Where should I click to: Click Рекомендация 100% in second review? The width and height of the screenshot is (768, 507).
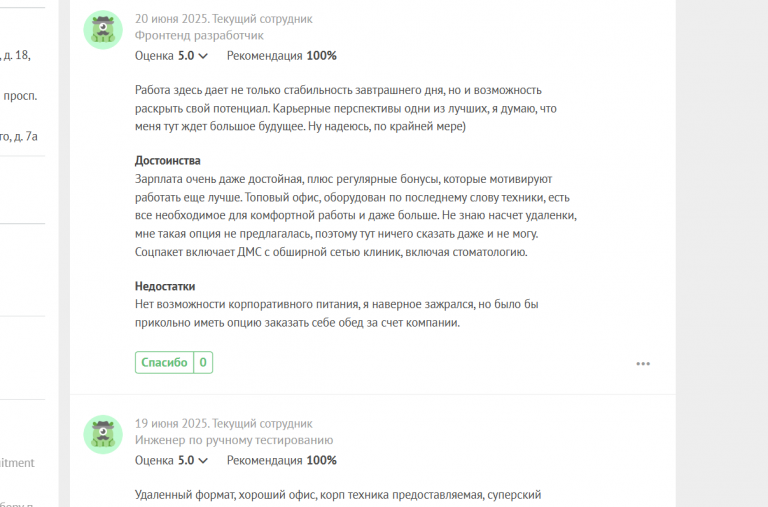[282, 460]
